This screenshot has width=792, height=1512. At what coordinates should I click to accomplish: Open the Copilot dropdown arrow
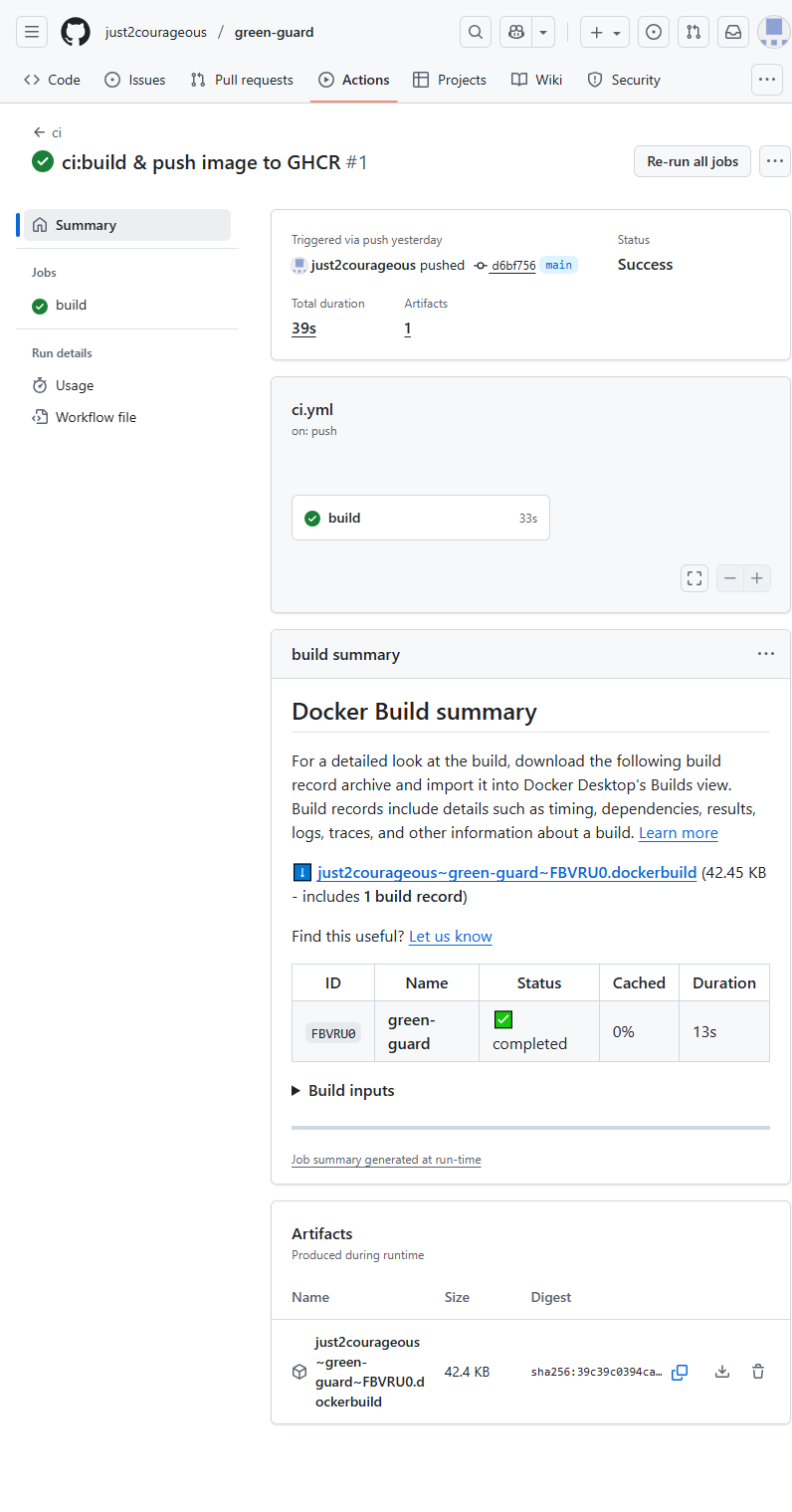click(x=543, y=32)
